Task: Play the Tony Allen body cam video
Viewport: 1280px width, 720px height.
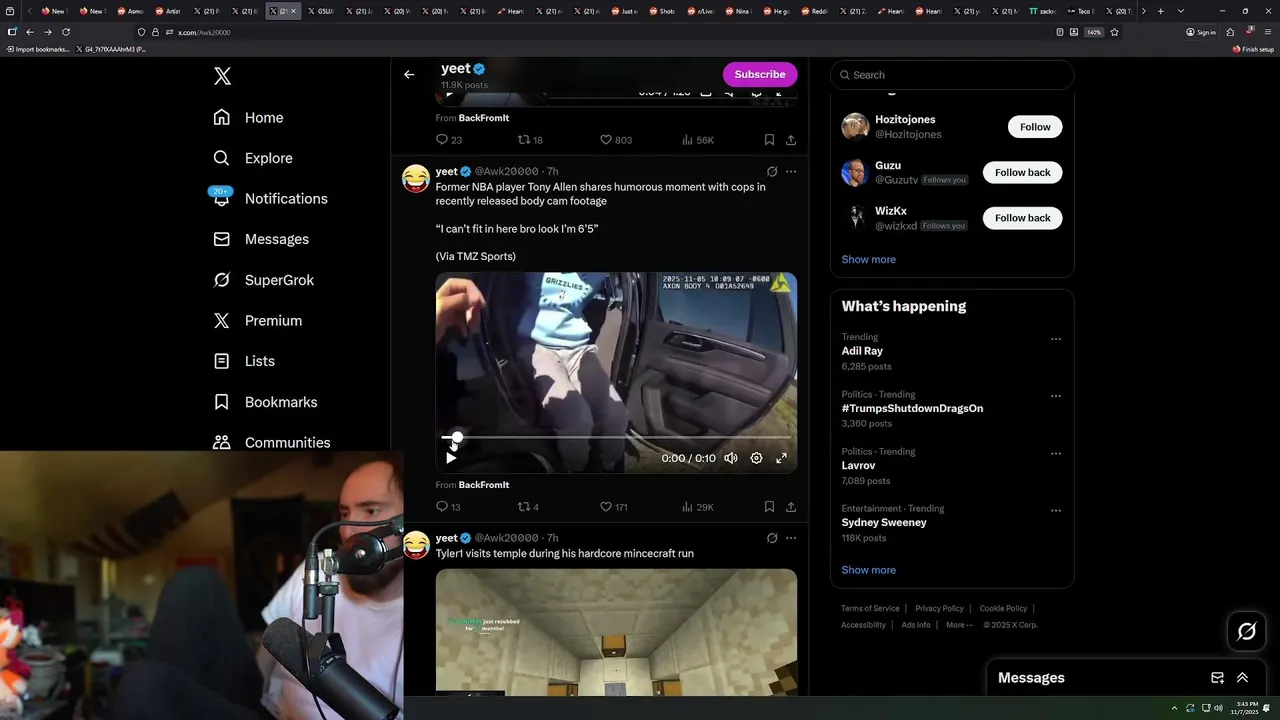Action: [x=451, y=458]
